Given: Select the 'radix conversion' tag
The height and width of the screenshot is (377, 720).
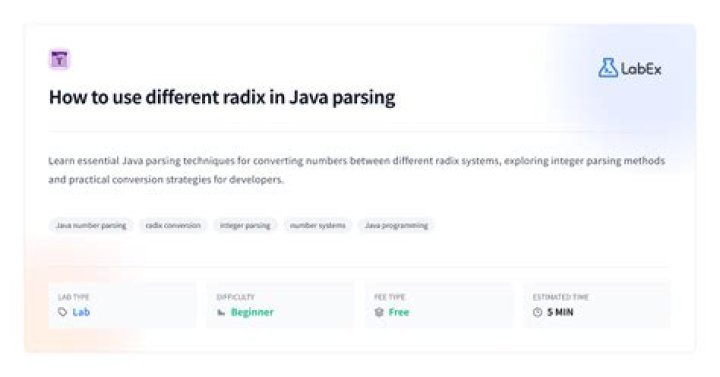Looking at the screenshot, I should tap(173, 225).
